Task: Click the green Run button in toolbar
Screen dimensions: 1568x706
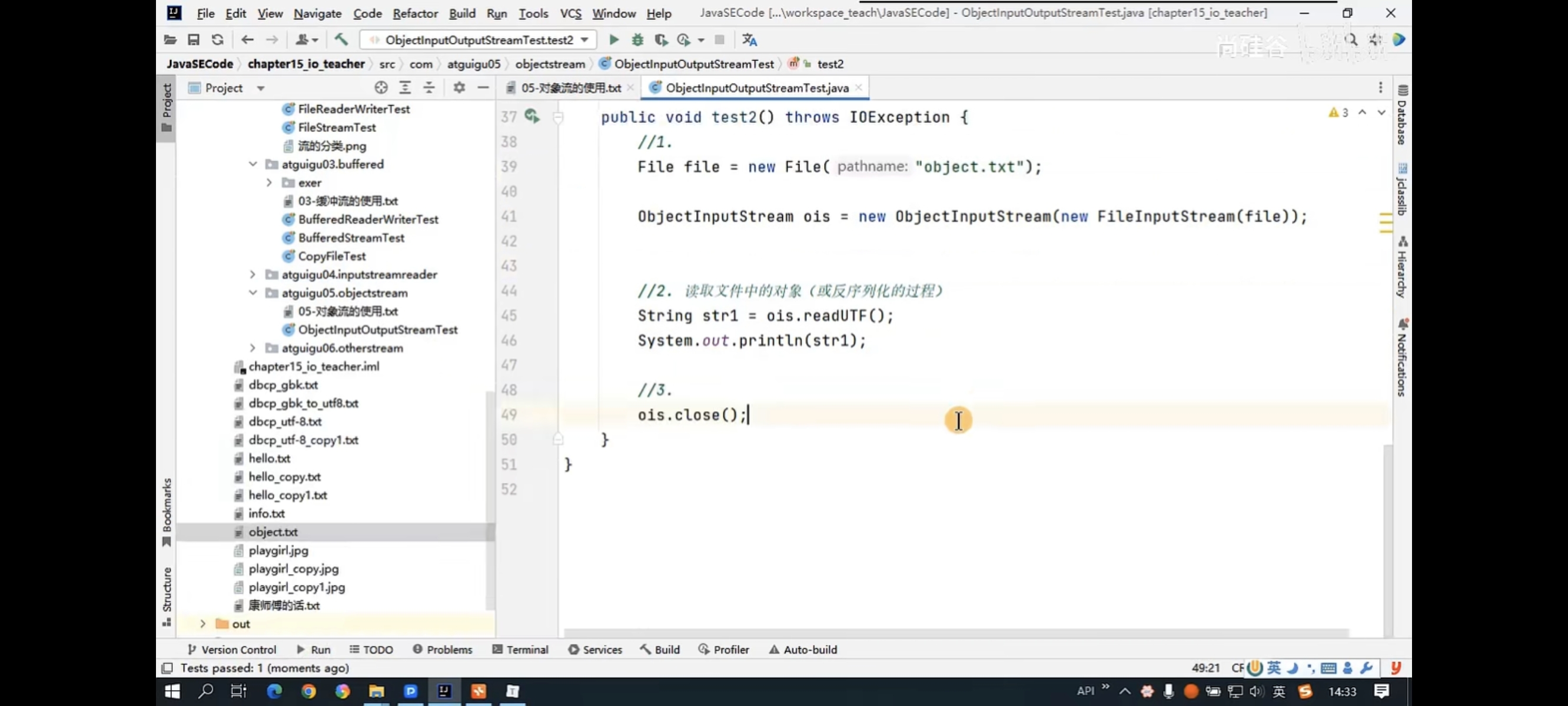Action: [613, 39]
